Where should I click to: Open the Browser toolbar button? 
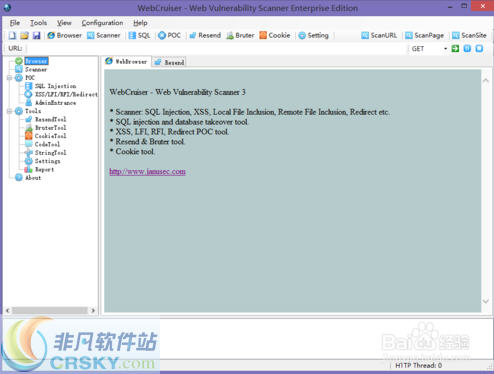(64, 35)
